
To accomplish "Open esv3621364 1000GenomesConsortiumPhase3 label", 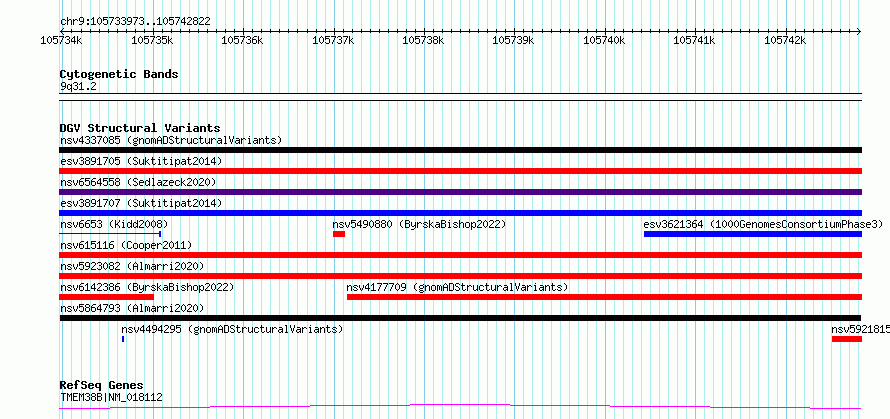I will (x=763, y=224).
